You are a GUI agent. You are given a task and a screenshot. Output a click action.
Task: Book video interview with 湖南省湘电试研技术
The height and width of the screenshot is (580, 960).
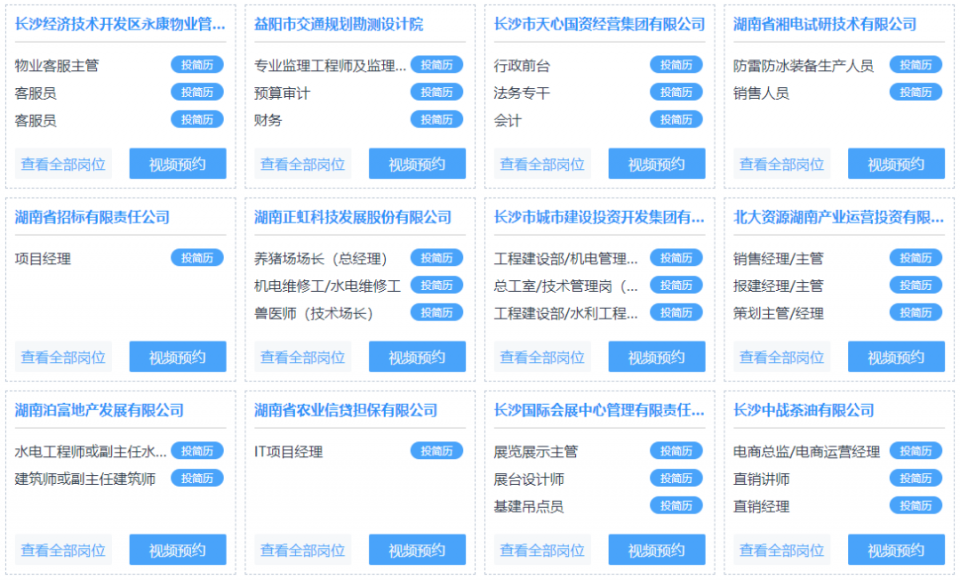(x=896, y=164)
